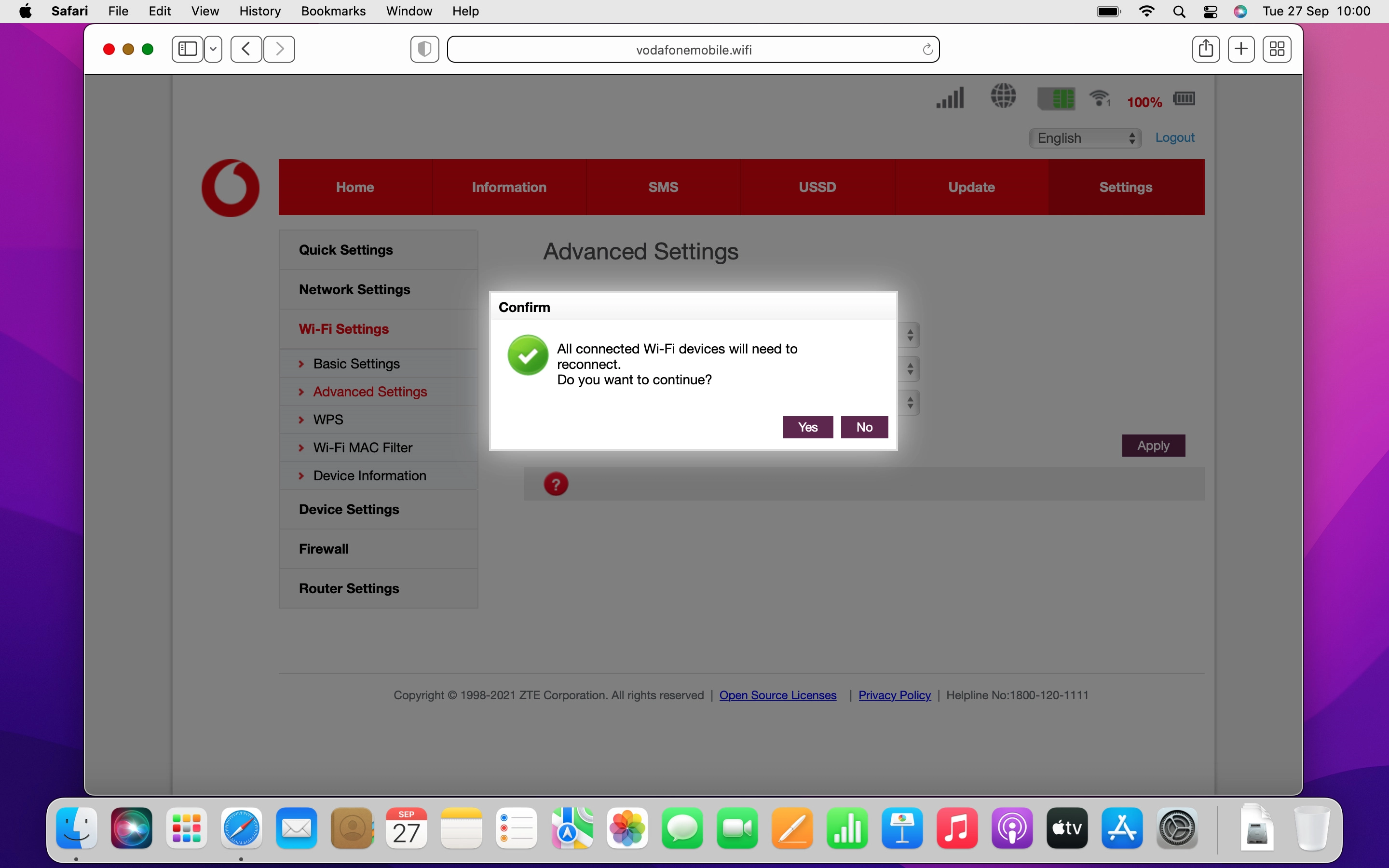Confirm with the Yes button
1389x868 pixels.
[807, 427]
